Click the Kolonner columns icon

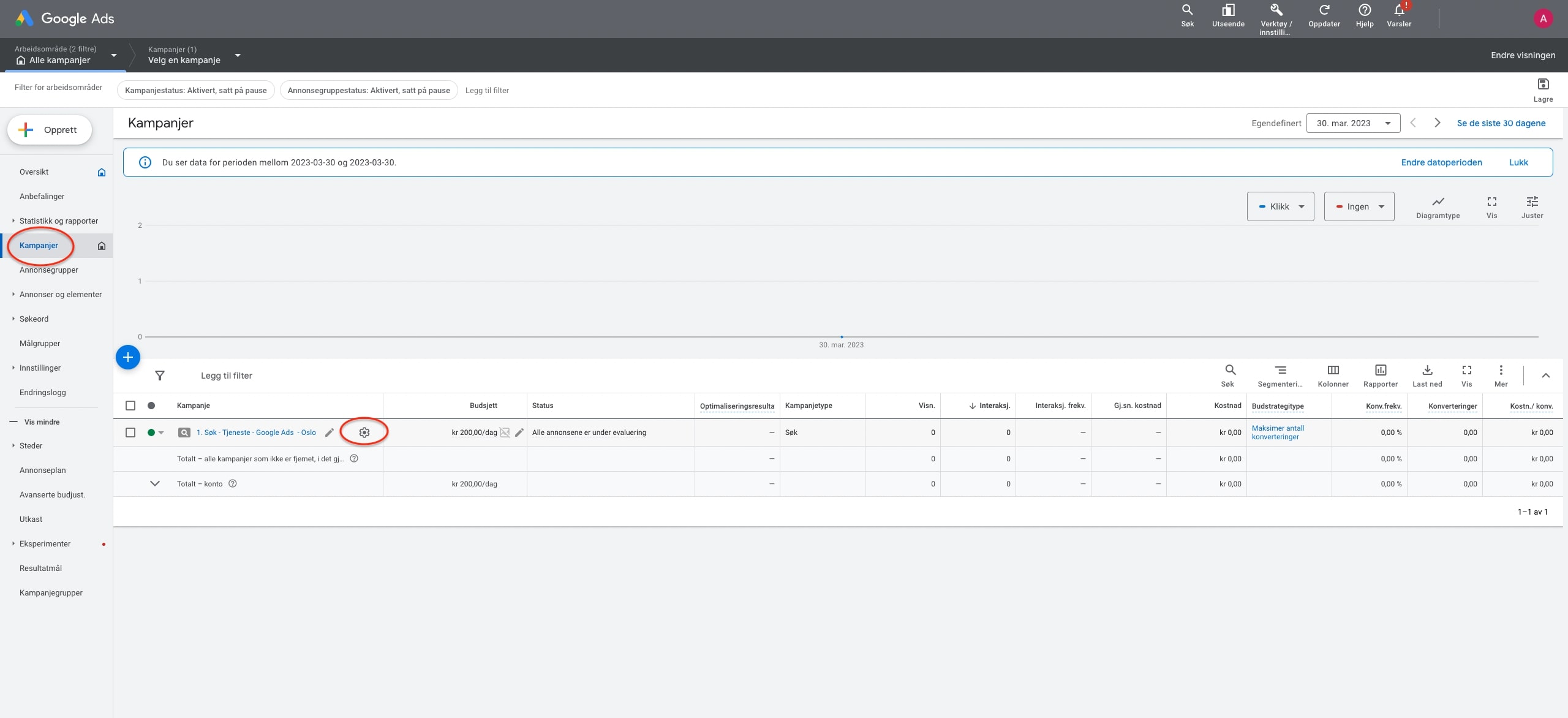pyautogui.click(x=1333, y=370)
